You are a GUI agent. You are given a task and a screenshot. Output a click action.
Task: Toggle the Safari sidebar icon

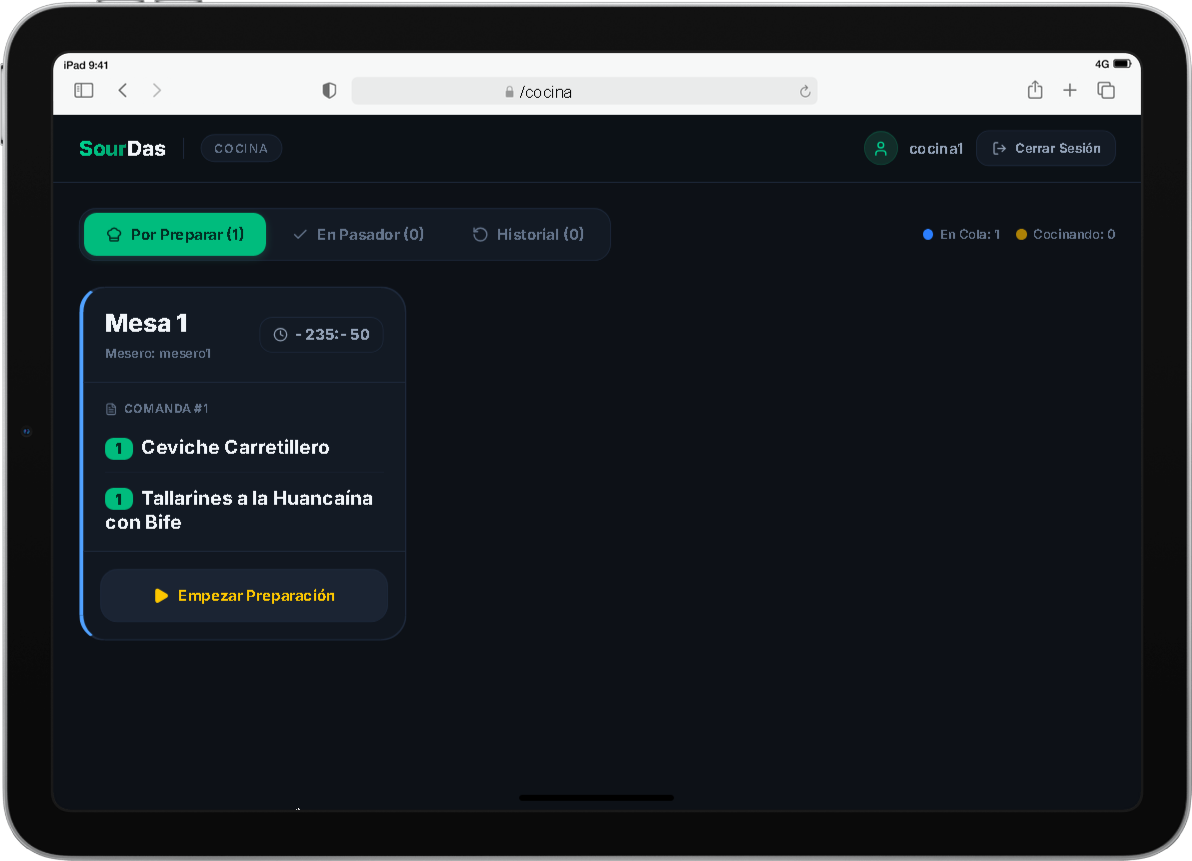coord(84,90)
